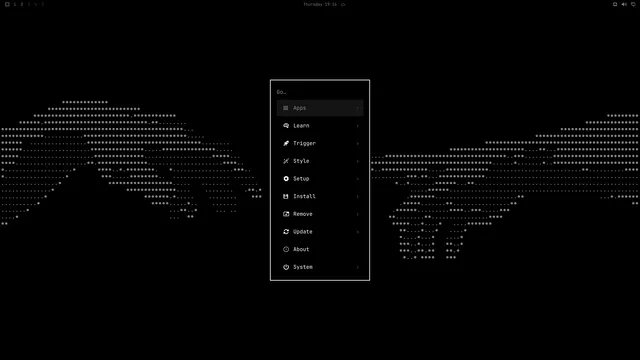Expand the Trigger submenu chevron
Viewport: 640px width, 360px height.
pos(358,143)
